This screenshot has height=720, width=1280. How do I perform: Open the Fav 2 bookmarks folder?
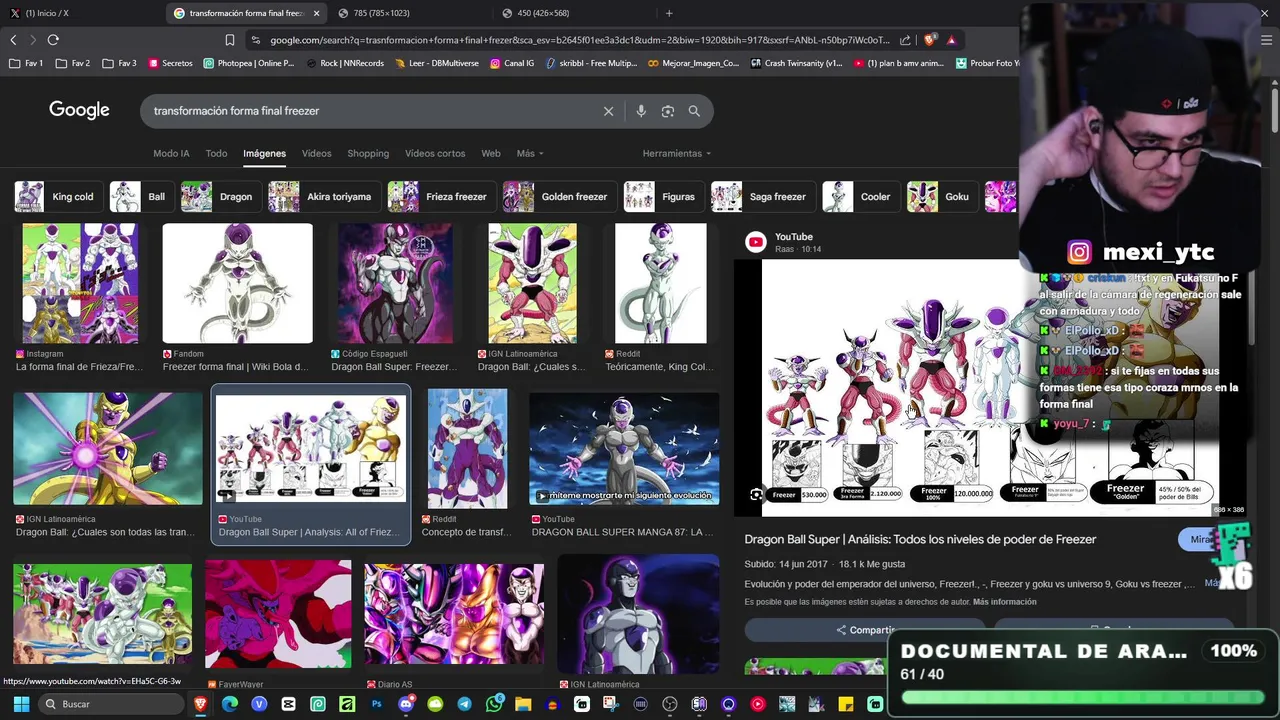73,63
